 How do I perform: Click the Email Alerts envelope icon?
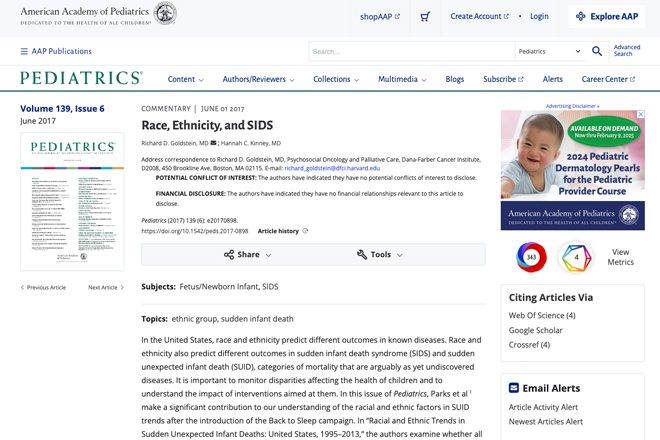click(514, 387)
